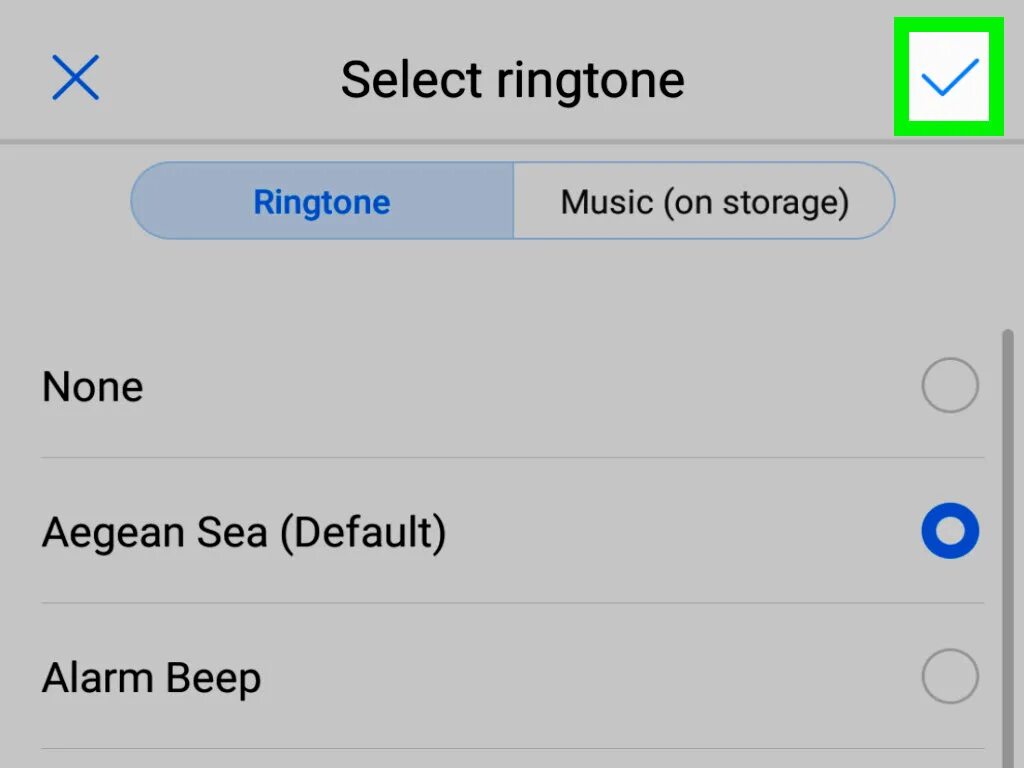The height and width of the screenshot is (768, 1024).
Task: Tap the X icon to cancel
Action: click(76, 78)
